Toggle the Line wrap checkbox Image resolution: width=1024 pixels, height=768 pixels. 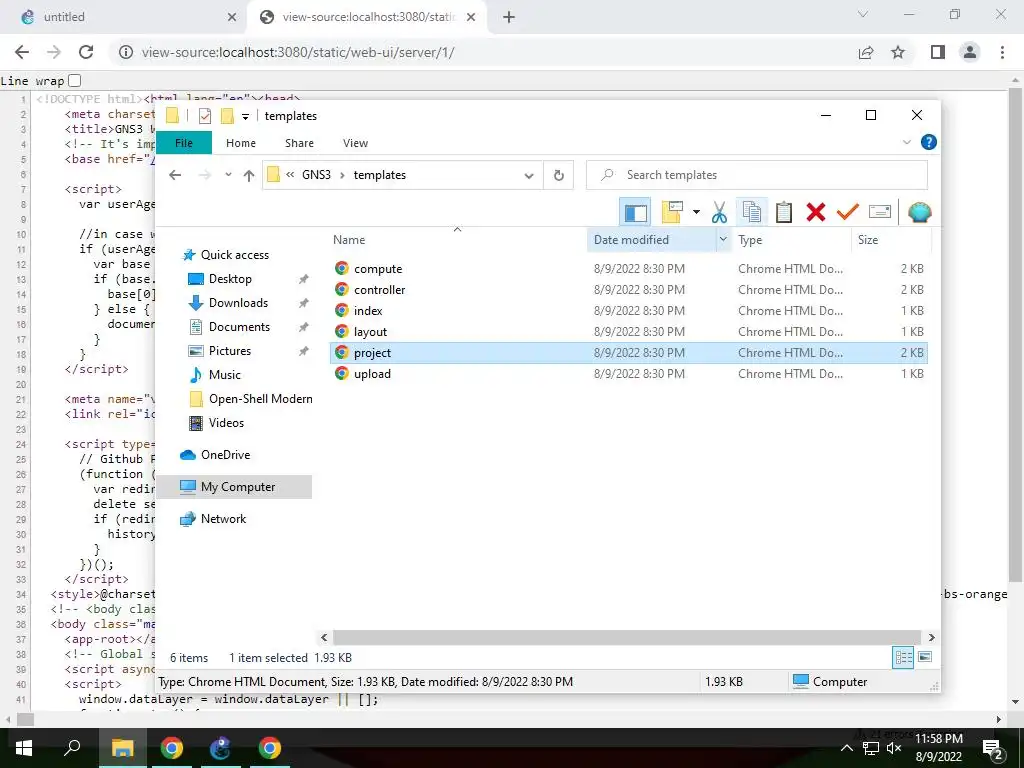pos(74,81)
